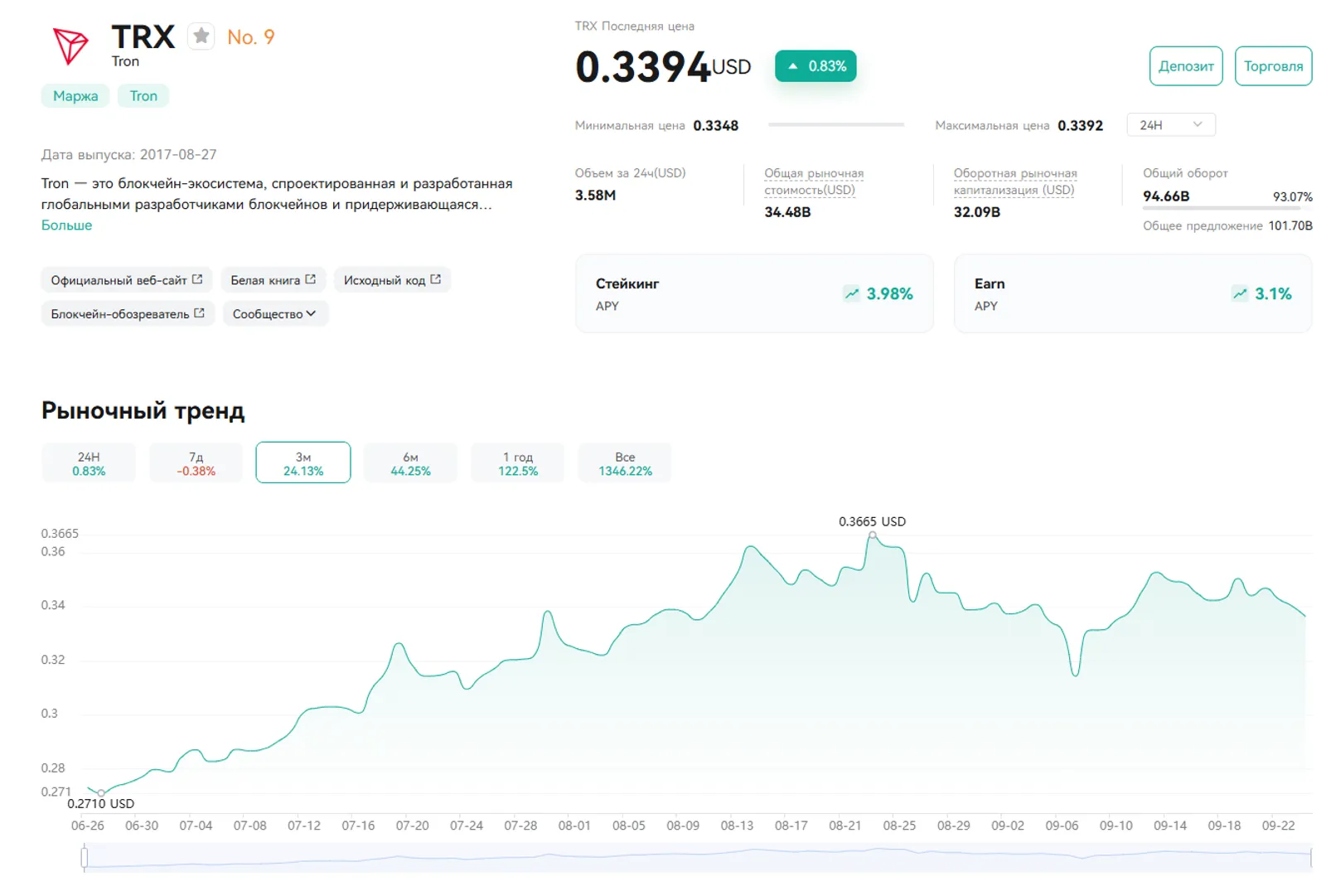Click the 94.66B circulating supply value

pyautogui.click(x=1166, y=196)
